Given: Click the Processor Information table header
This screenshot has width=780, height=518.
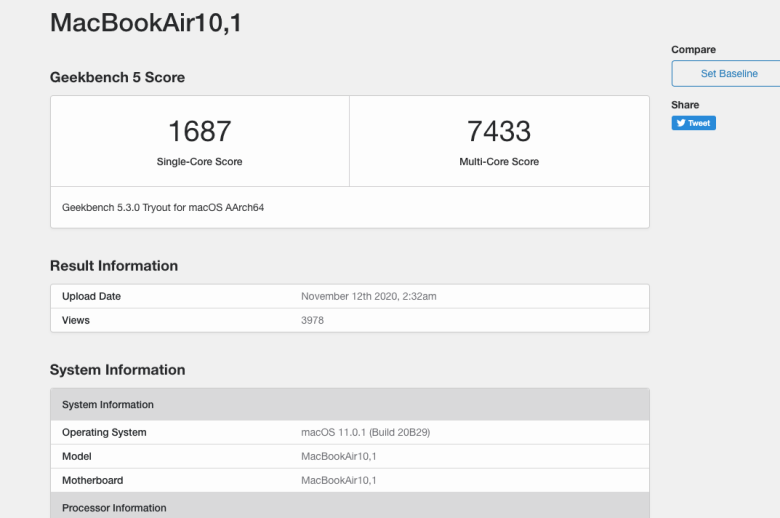Looking at the screenshot, I should point(114,507).
